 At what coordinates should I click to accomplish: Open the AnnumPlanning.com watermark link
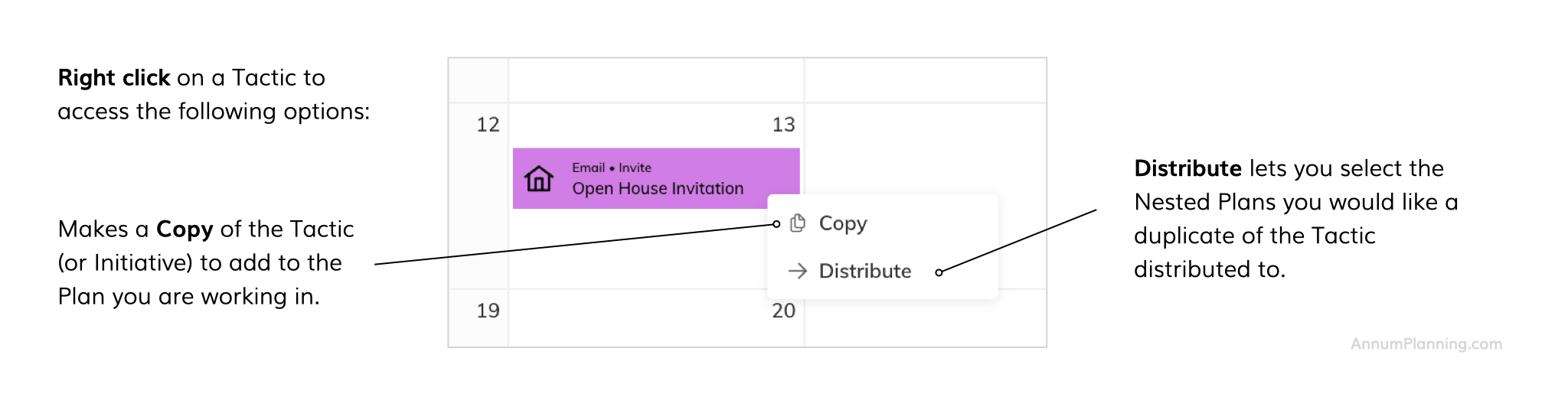1426,344
